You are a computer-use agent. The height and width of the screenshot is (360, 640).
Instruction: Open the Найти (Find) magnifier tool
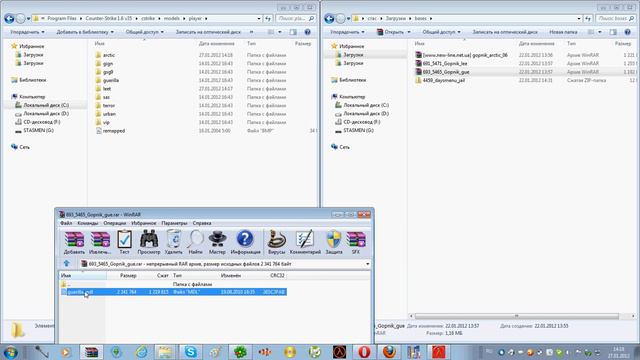click(196, 242)
